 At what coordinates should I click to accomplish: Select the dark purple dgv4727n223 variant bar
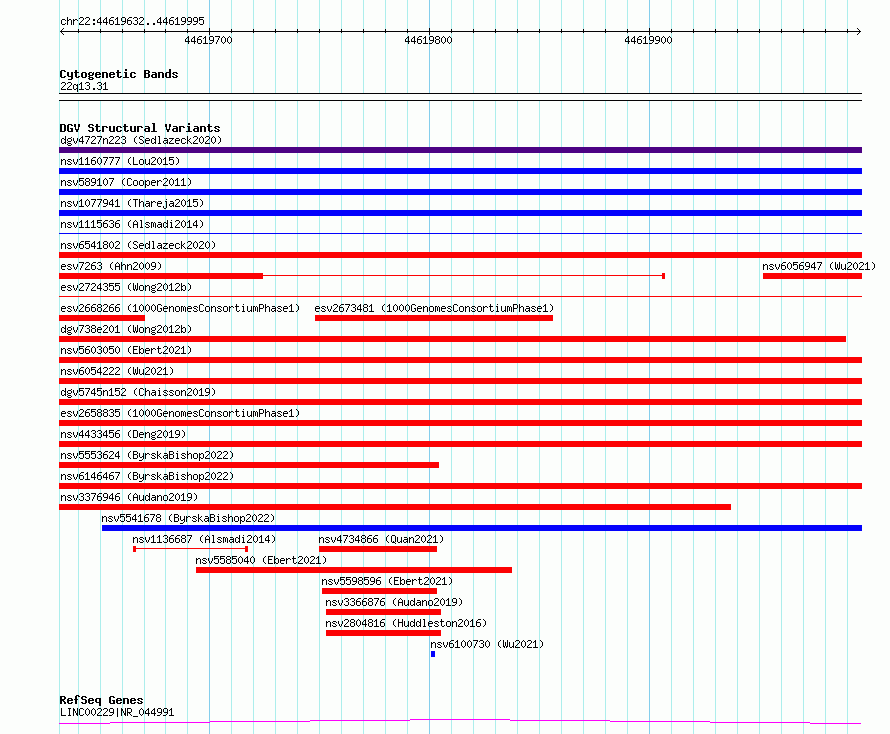point(460,150)
